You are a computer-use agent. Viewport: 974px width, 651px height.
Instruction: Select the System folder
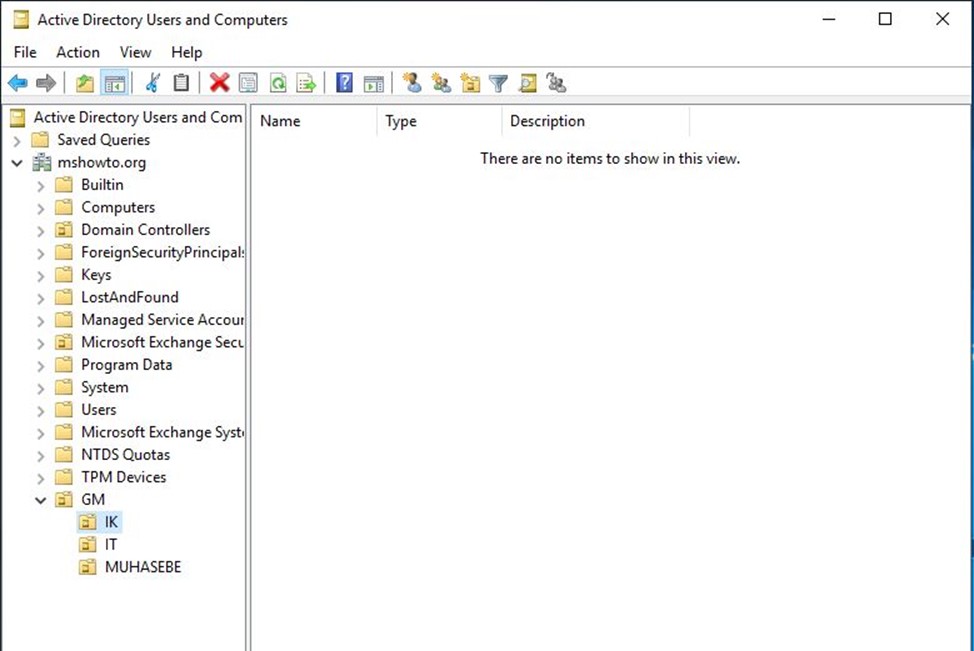[x=104, y=387]
